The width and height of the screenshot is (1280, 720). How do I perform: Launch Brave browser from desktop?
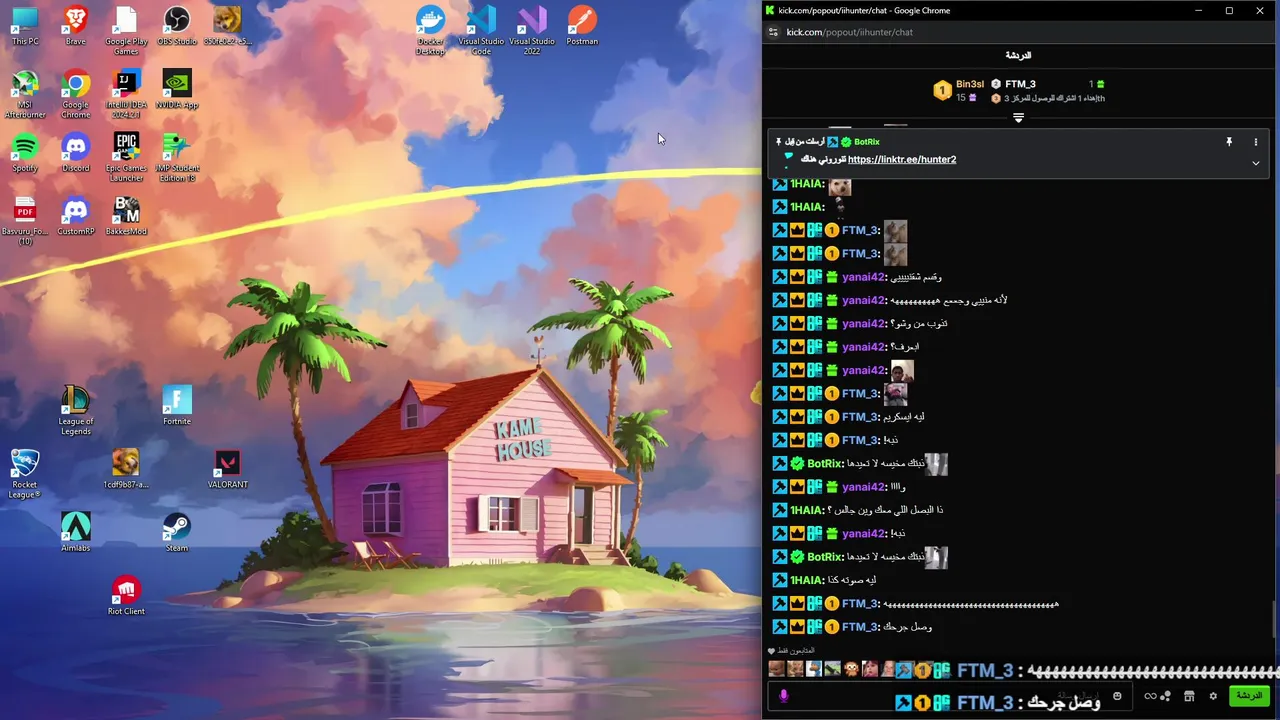[75, 27]
